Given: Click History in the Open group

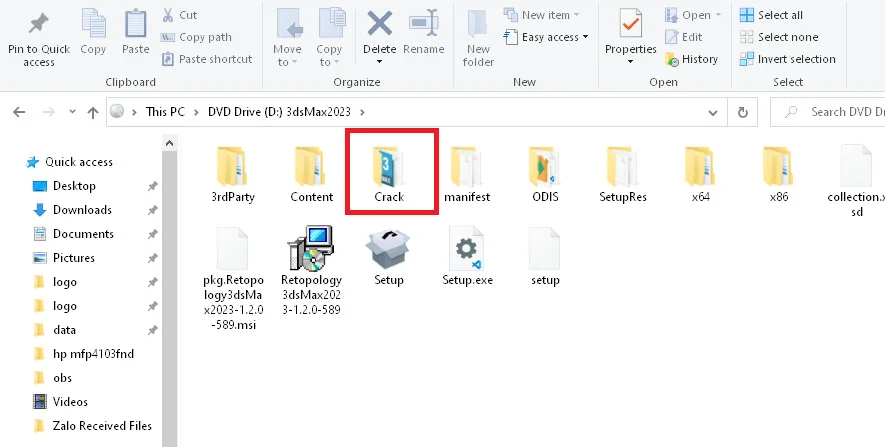Looking at the screenshot, I should [x=691, y=59].
